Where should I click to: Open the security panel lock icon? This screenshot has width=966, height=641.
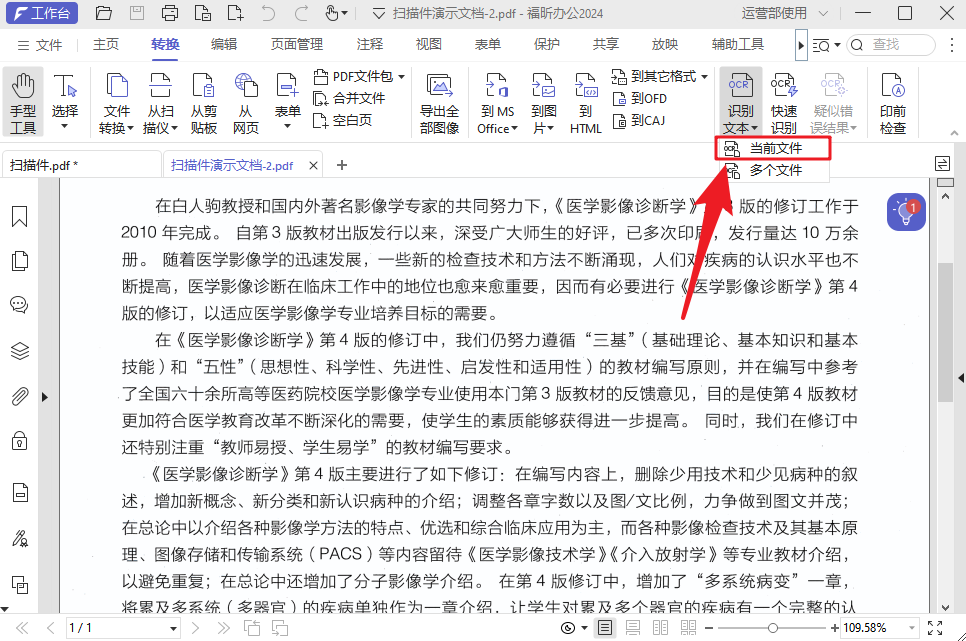pyautogui.click(x=19, y=442)
